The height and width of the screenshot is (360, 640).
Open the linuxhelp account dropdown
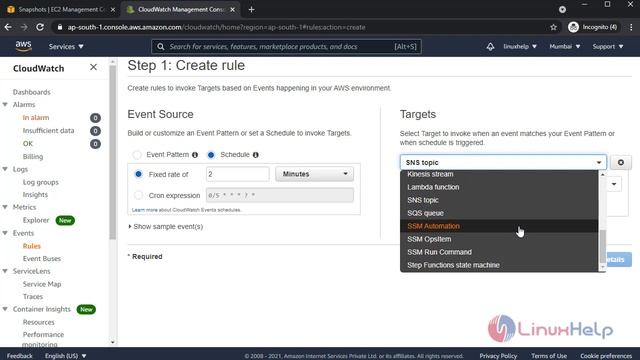520,47
